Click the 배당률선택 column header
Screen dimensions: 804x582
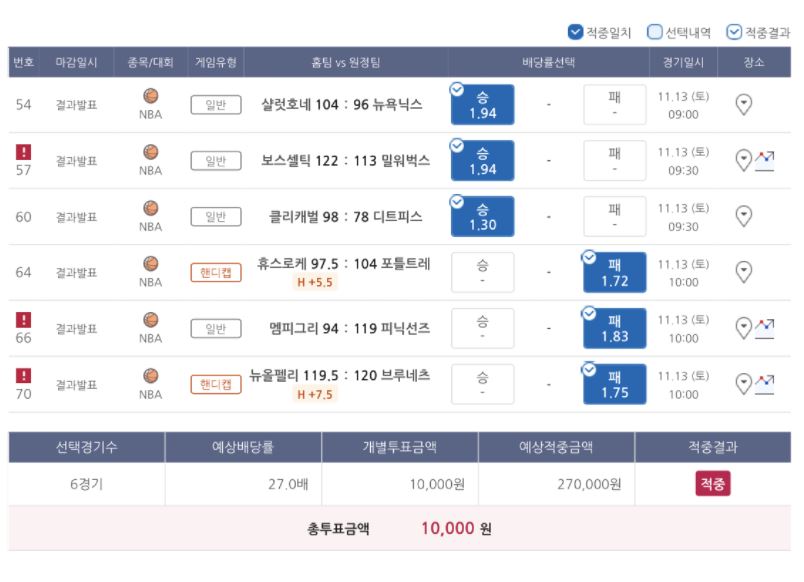(549, 63)
